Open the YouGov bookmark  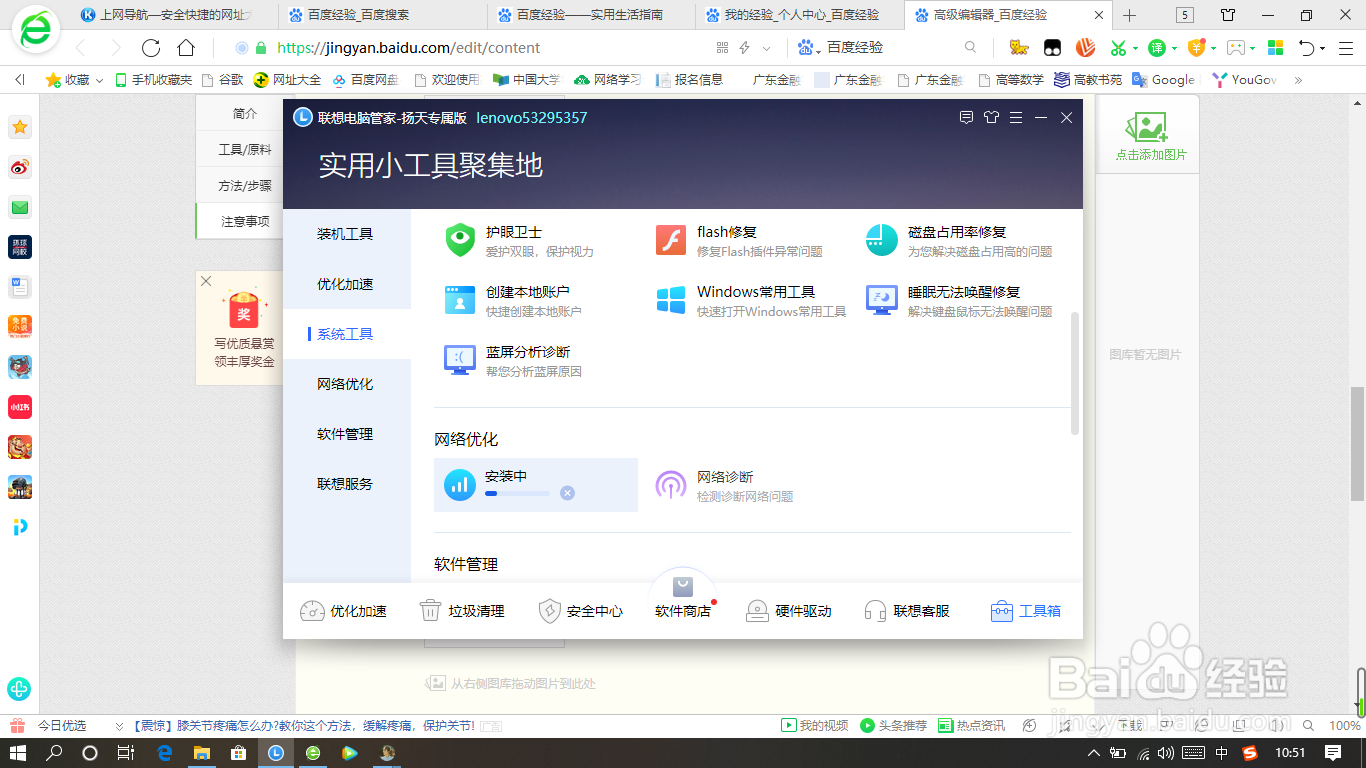click(x=1244, y=80)
